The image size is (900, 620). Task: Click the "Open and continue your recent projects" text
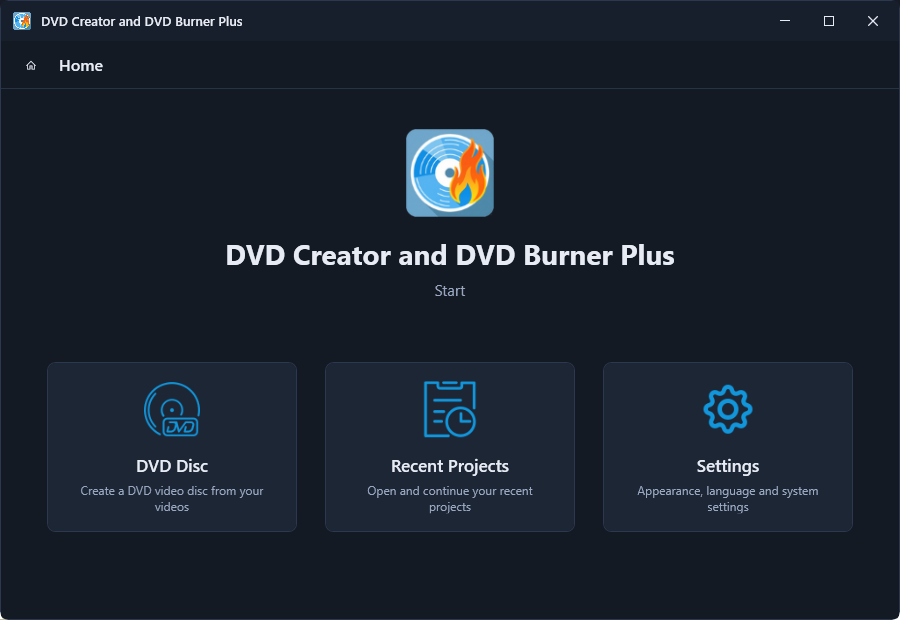(x=449, y=498)
